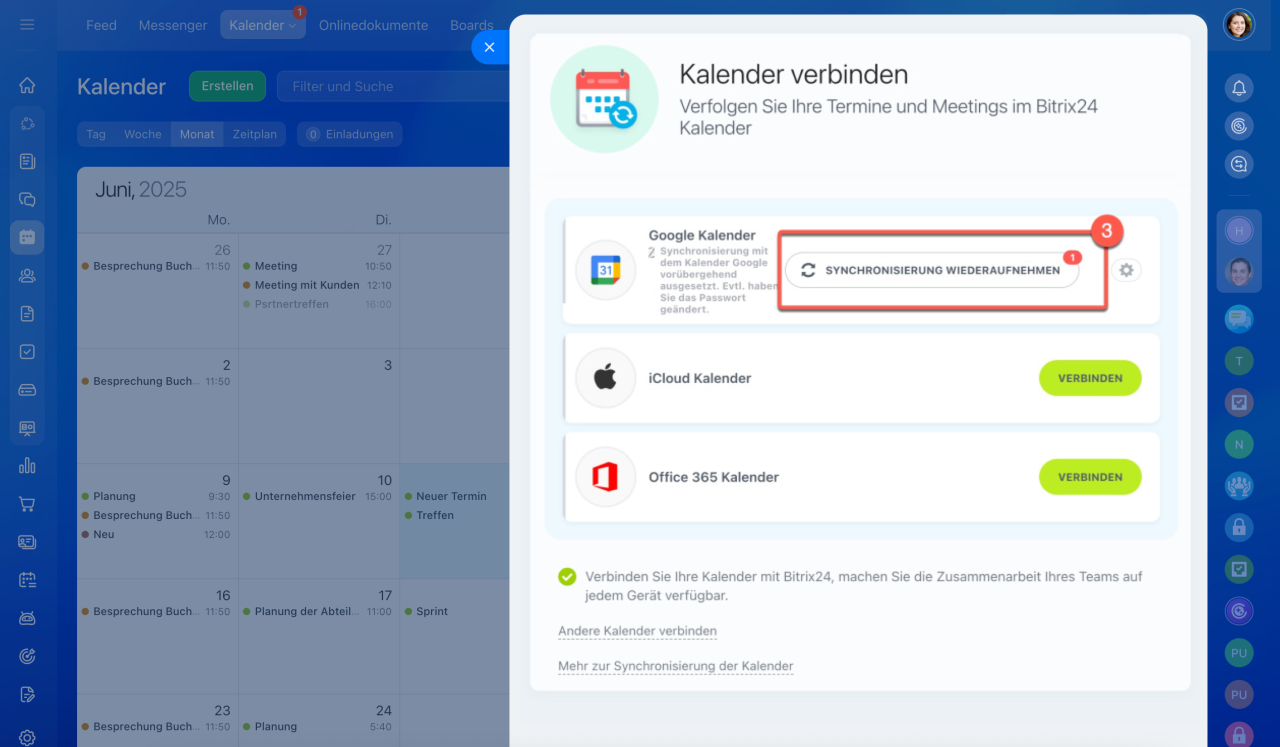Screen dimensions: 1280x747
Task: Switch calendar view to Monat
Action: (197, 134)
